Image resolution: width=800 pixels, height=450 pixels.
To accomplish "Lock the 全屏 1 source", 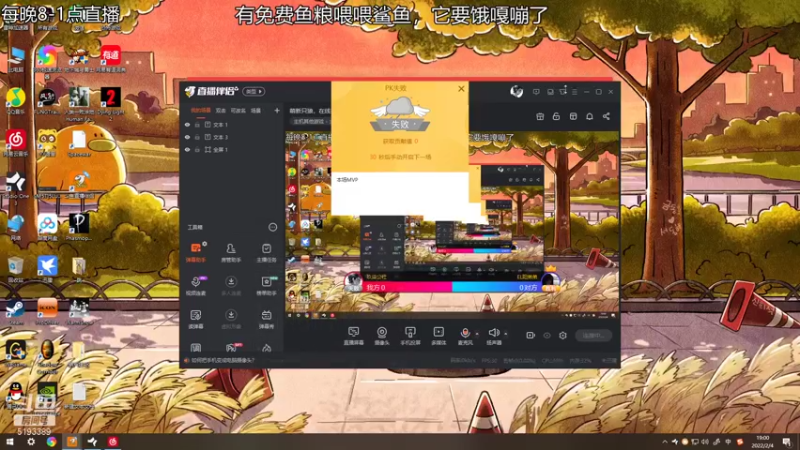I will [x=197, y=149].
